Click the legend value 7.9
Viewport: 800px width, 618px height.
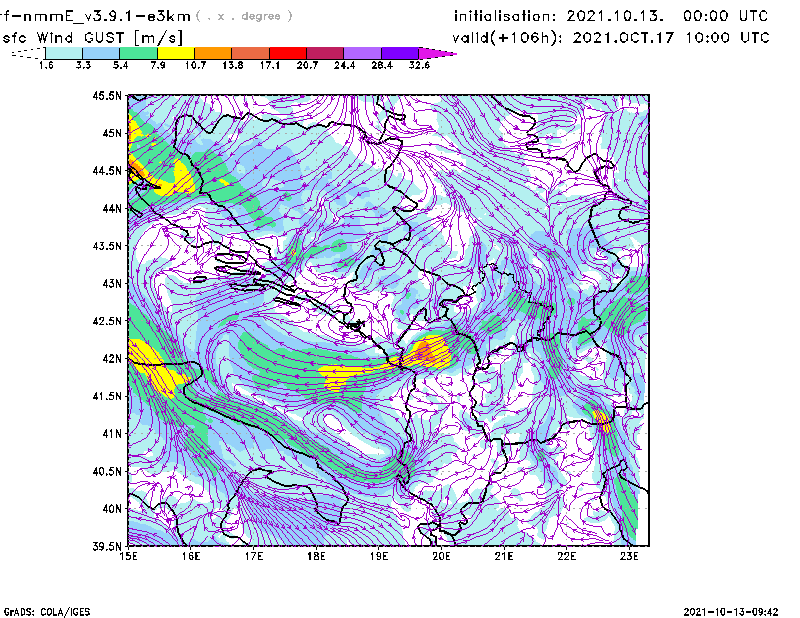coord(158,65)
